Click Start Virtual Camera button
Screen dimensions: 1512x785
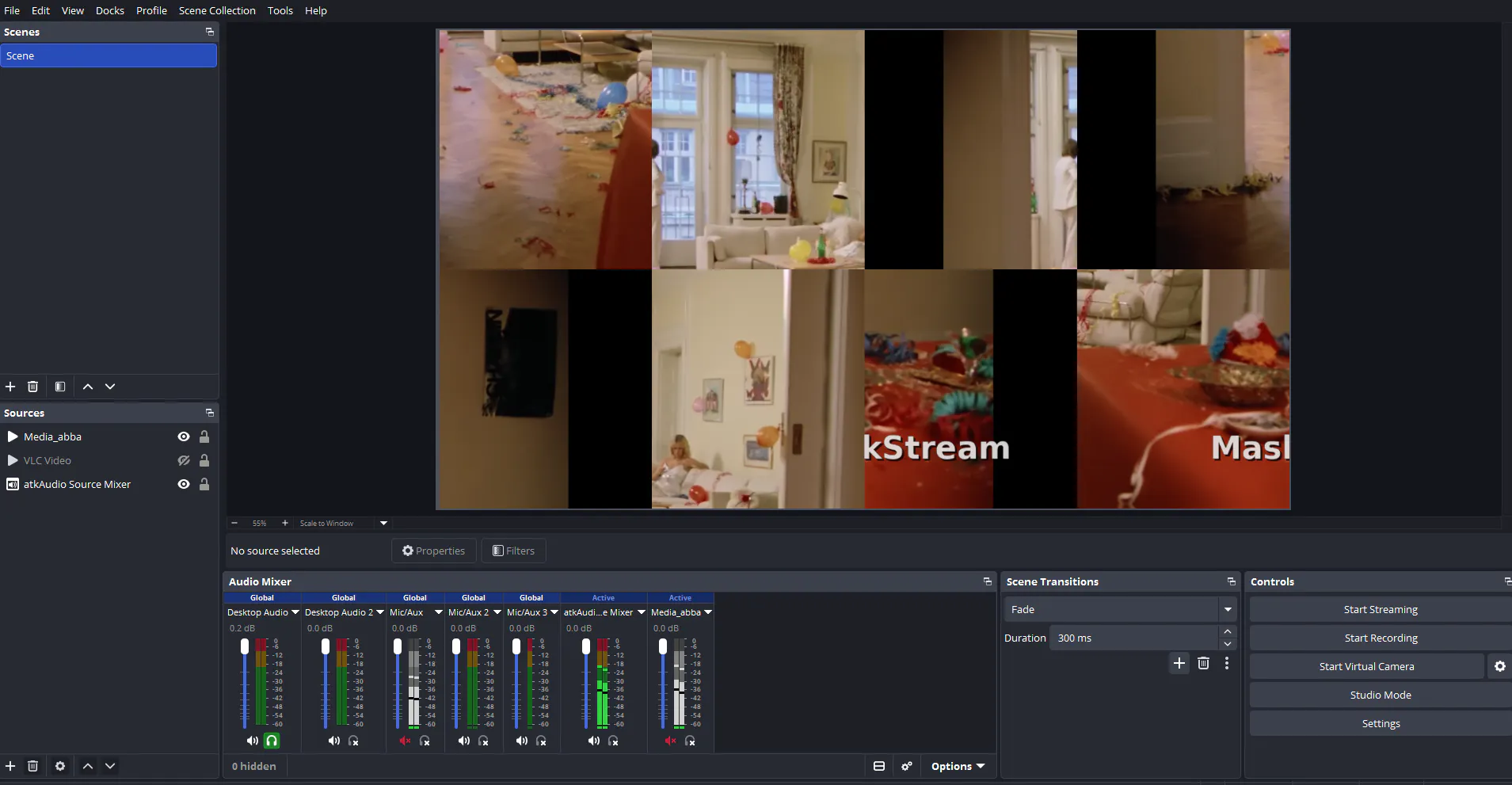pos(1366,666)
